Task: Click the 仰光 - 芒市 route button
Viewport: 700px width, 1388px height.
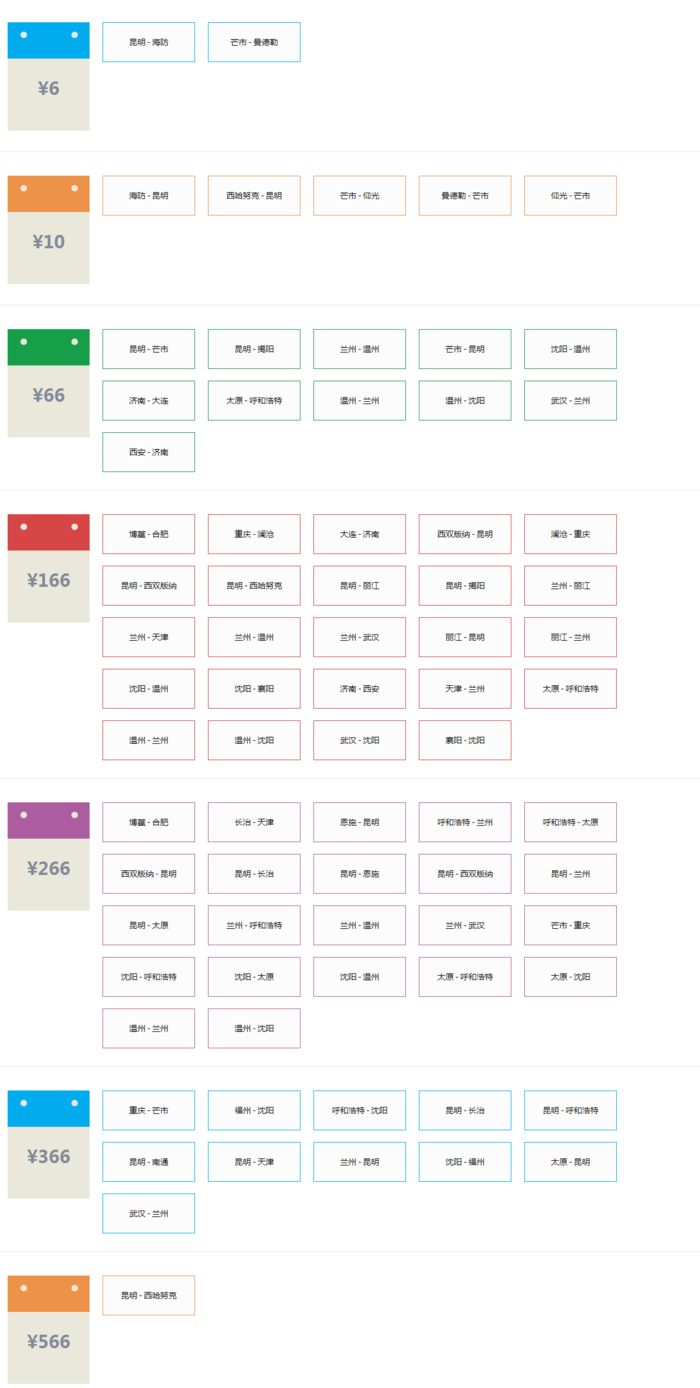Action: [x=570, y=196]
